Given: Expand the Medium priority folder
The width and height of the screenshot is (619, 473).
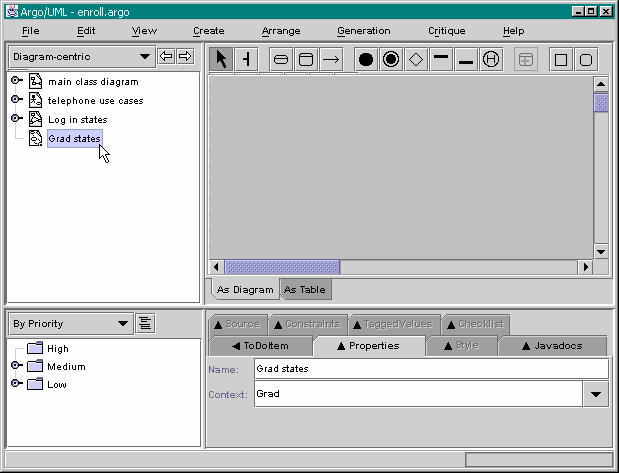Looking at the screenshot, I should pos(16,365).
